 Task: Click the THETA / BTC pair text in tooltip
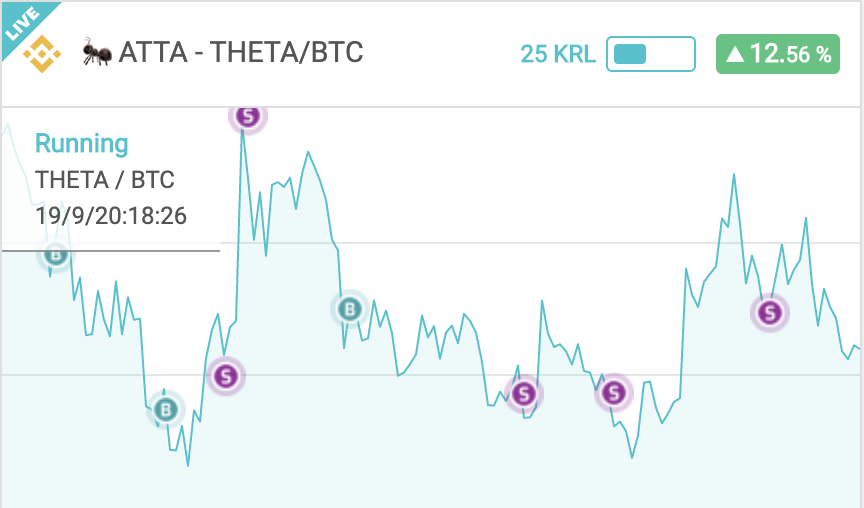[x=105, y=180]
